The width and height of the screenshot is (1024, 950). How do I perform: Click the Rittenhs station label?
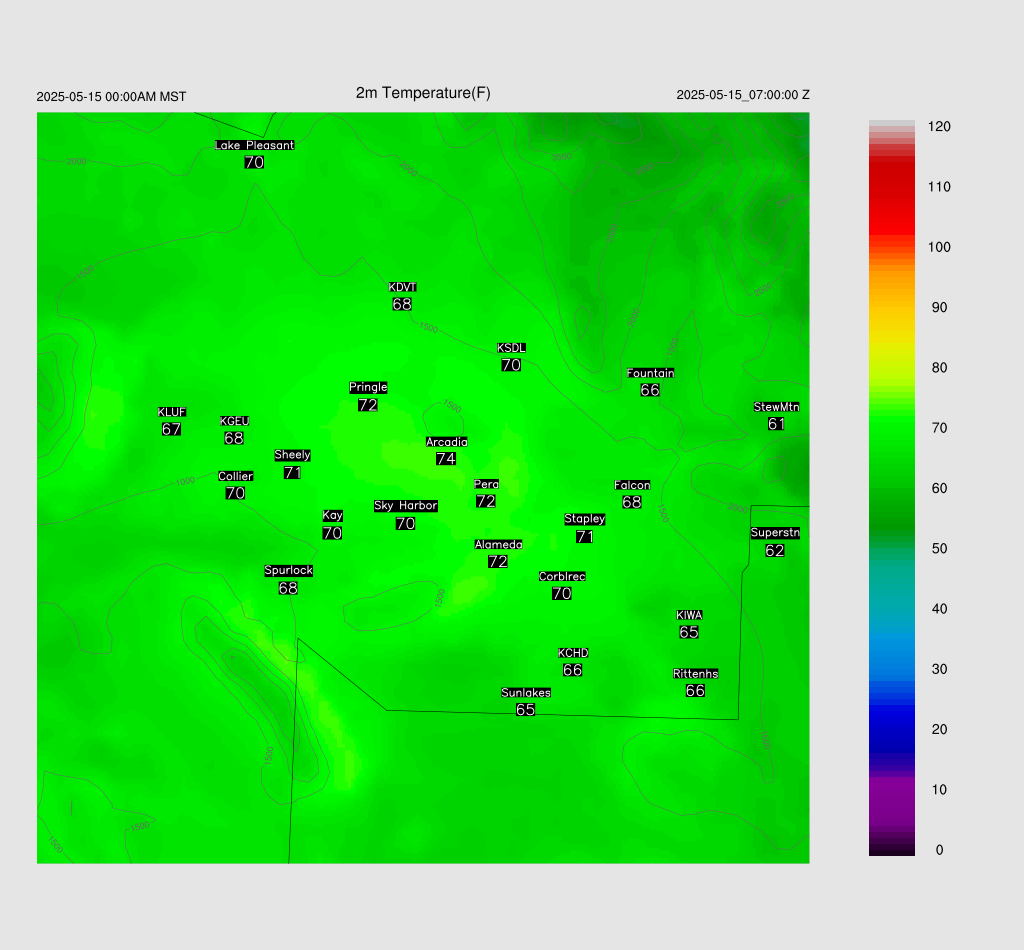click(696, 674)
